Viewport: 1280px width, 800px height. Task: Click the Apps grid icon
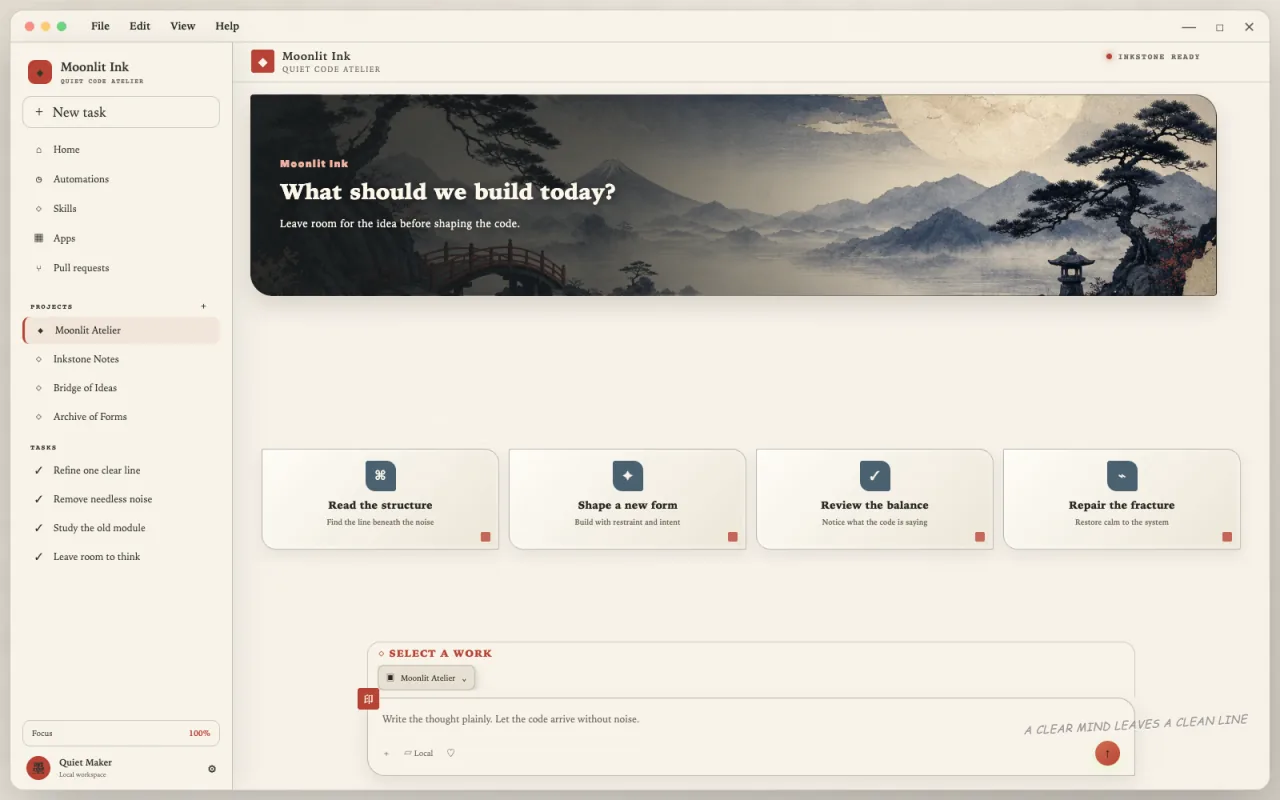click(x=39, y=238)
